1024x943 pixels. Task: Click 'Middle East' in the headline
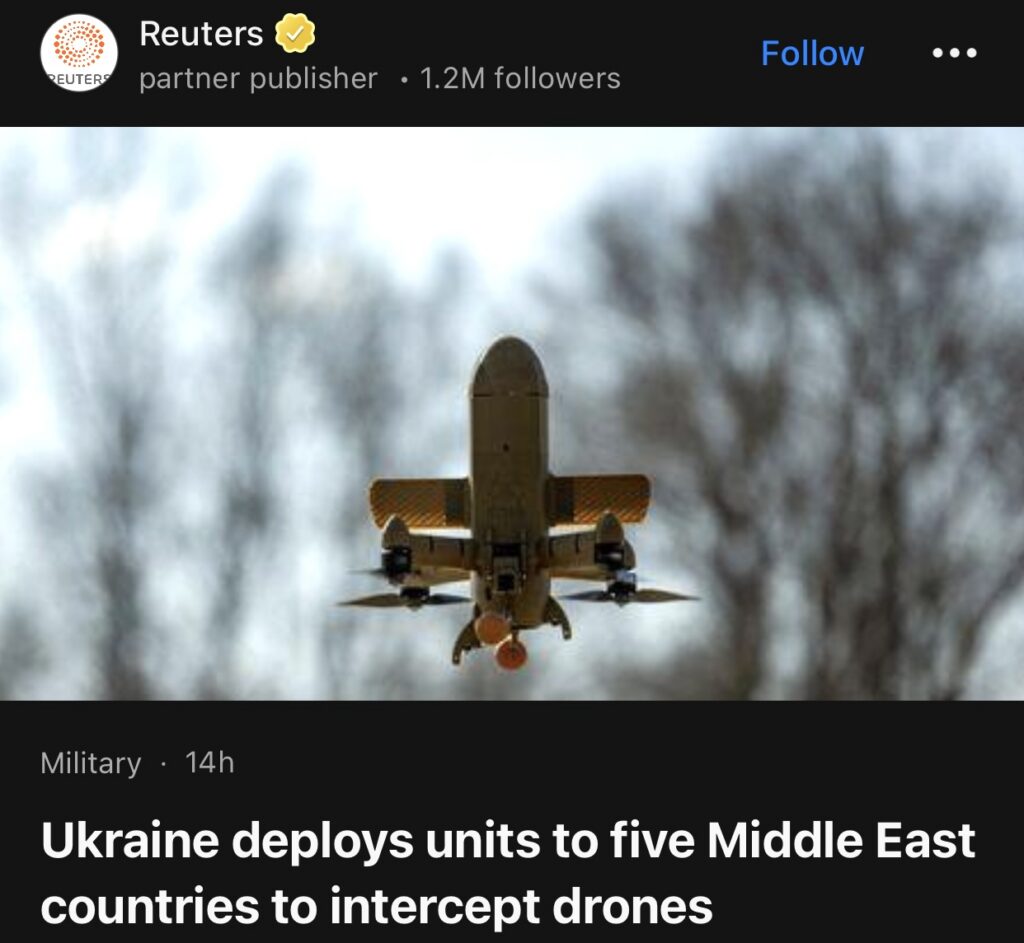(x=841, y=840)
